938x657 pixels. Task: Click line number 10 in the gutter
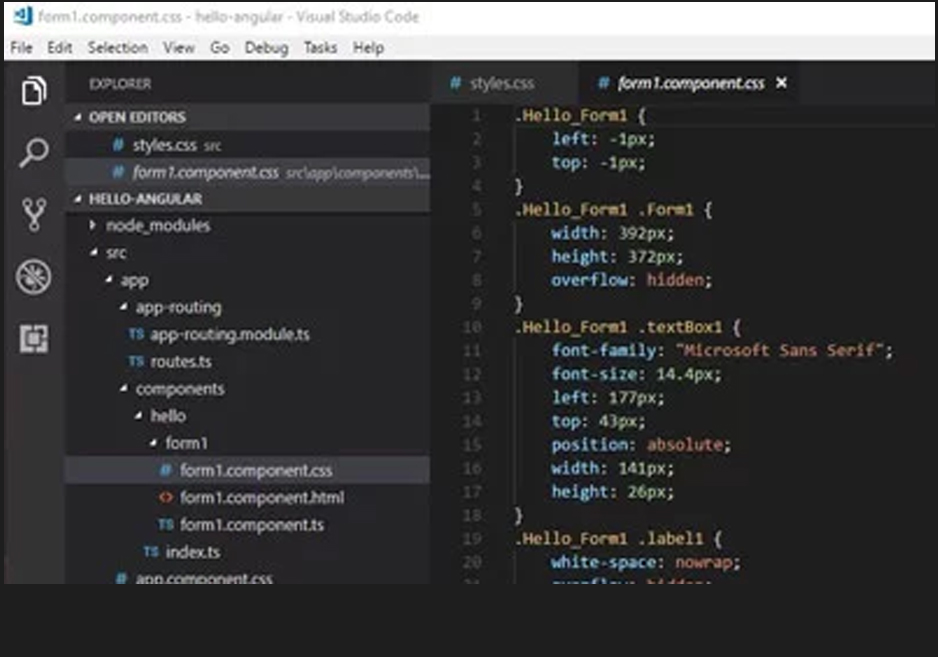pos(471,327)
